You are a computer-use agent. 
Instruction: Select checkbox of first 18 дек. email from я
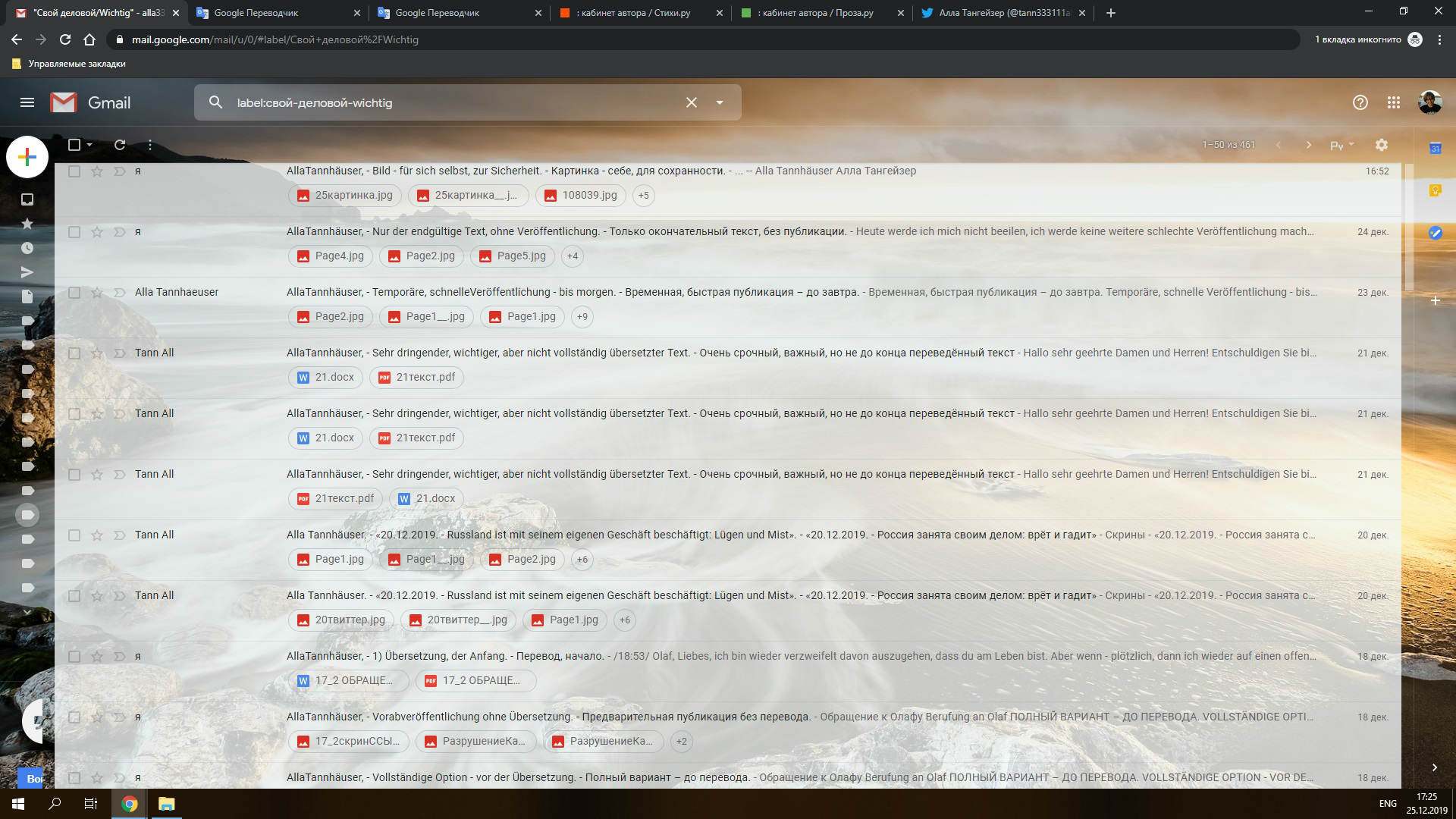point(74,657)
